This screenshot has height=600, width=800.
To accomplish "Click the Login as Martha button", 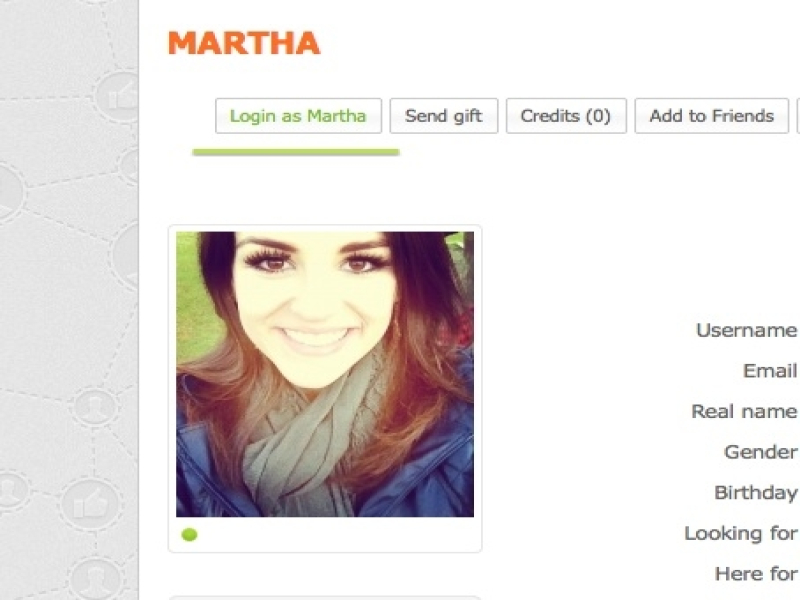I will tap(298, 116).
